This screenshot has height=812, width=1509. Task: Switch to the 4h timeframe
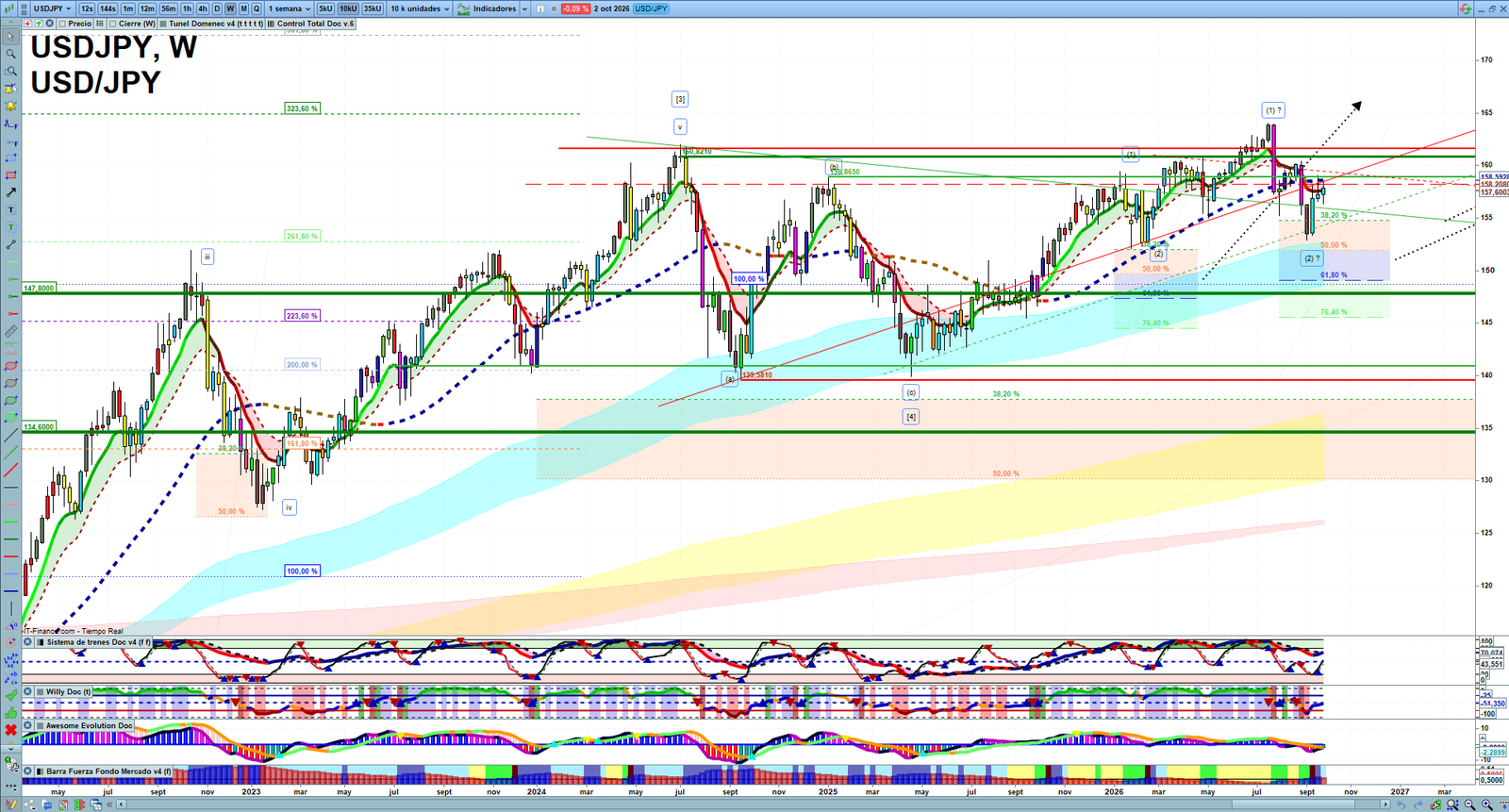pyautogui.click(x=203, y=8)
